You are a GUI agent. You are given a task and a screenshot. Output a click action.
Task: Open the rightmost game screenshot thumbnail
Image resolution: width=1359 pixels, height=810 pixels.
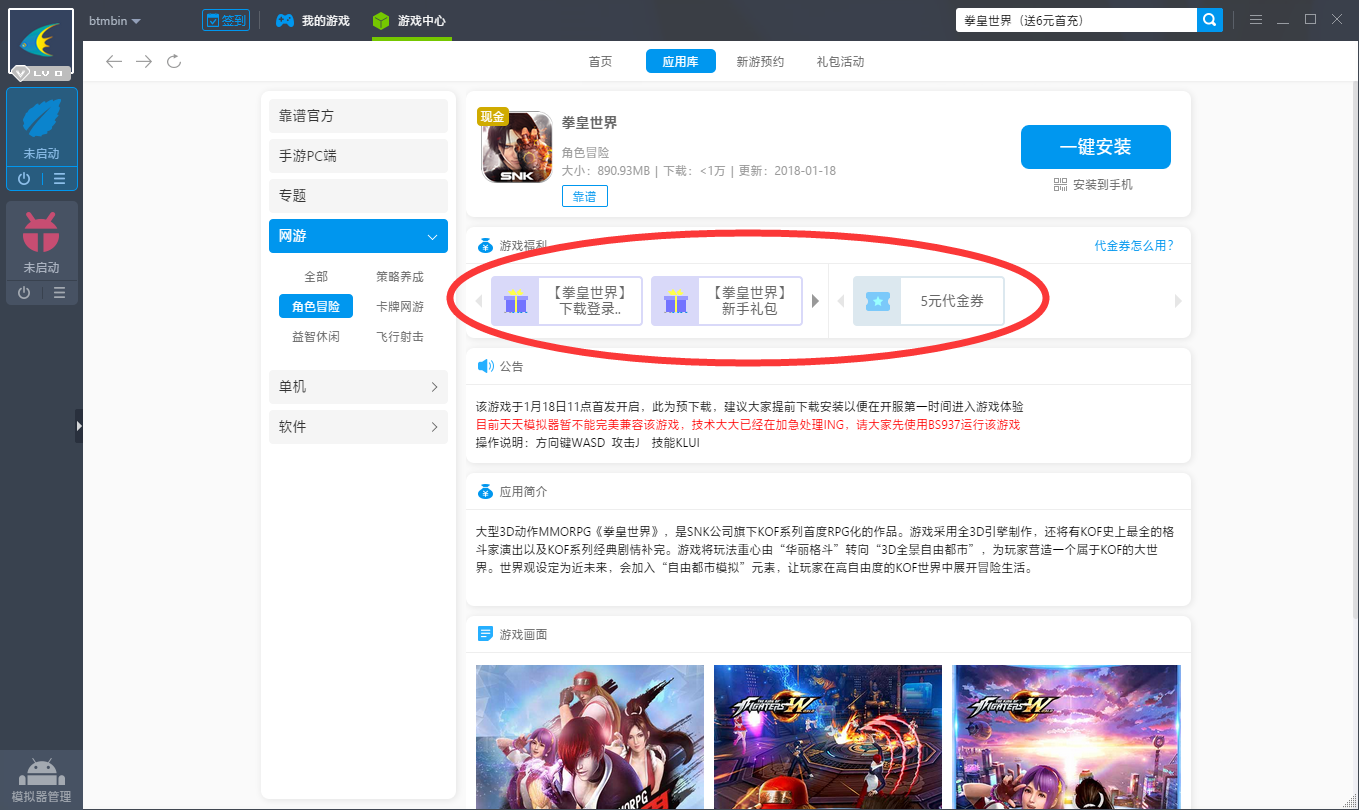click(1066, 737)
